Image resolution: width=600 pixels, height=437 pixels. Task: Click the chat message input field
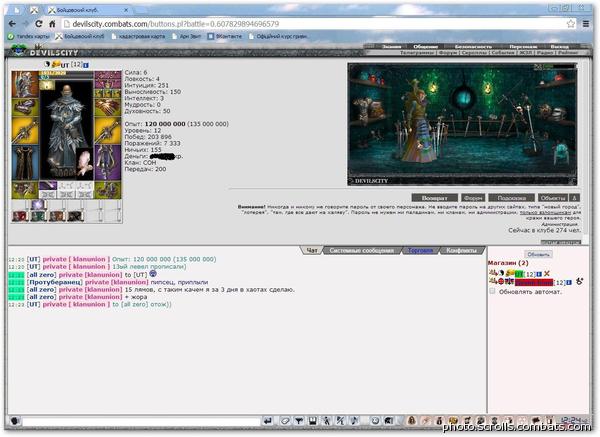(x=141, y=421)
